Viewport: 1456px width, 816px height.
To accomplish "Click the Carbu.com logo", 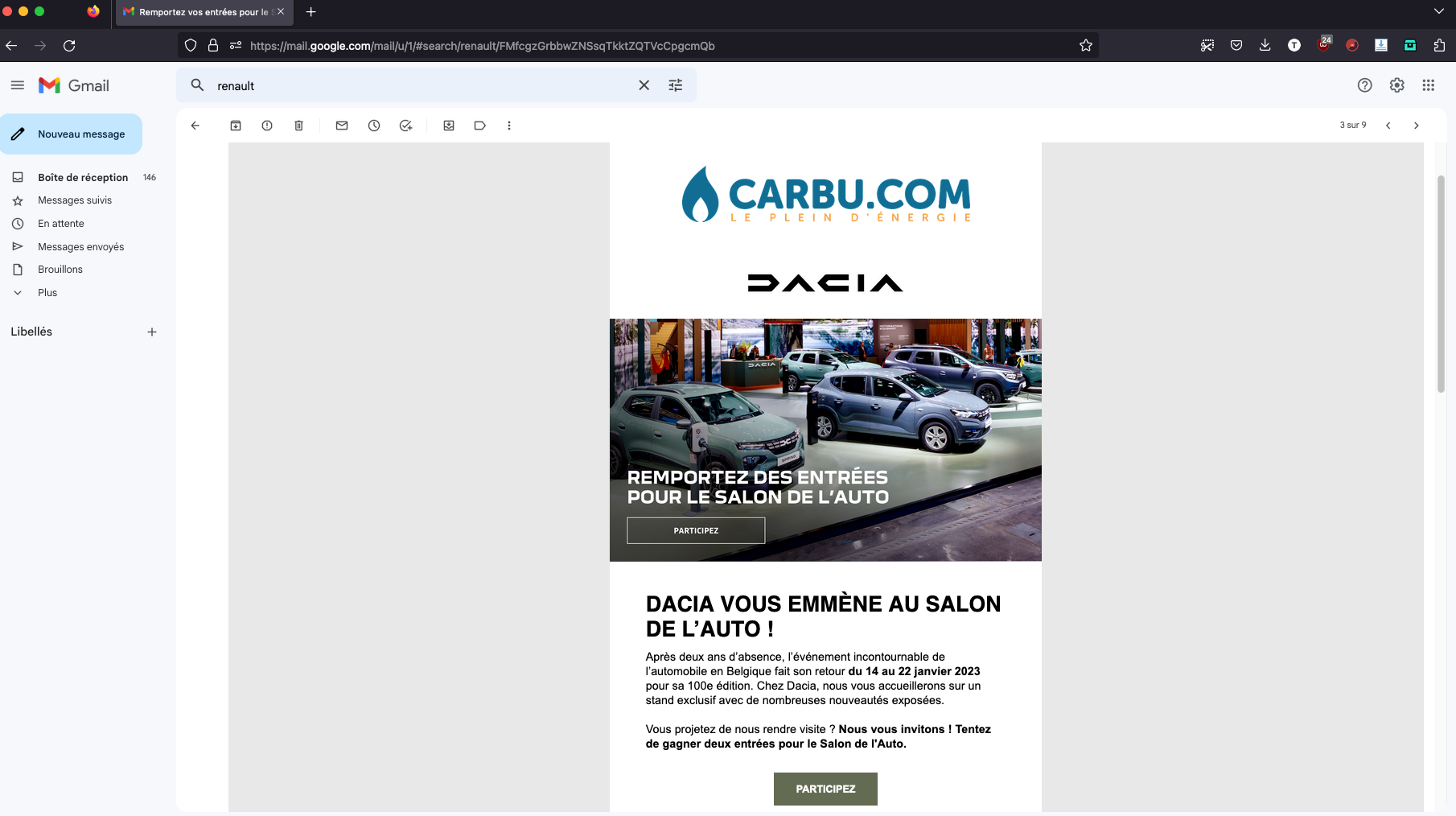I will (826, 196).
